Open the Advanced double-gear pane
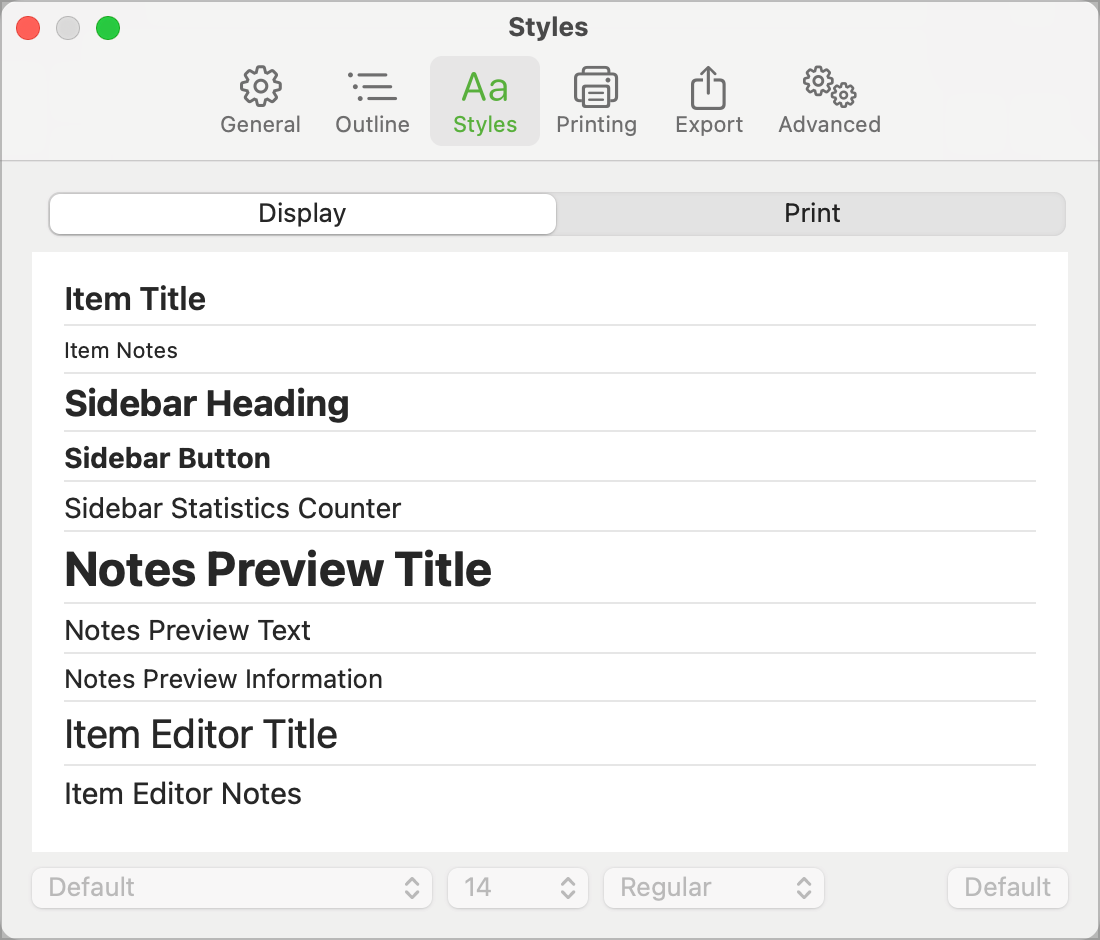This screenshot has height=940, width=1100. click(x=829, y=101)
